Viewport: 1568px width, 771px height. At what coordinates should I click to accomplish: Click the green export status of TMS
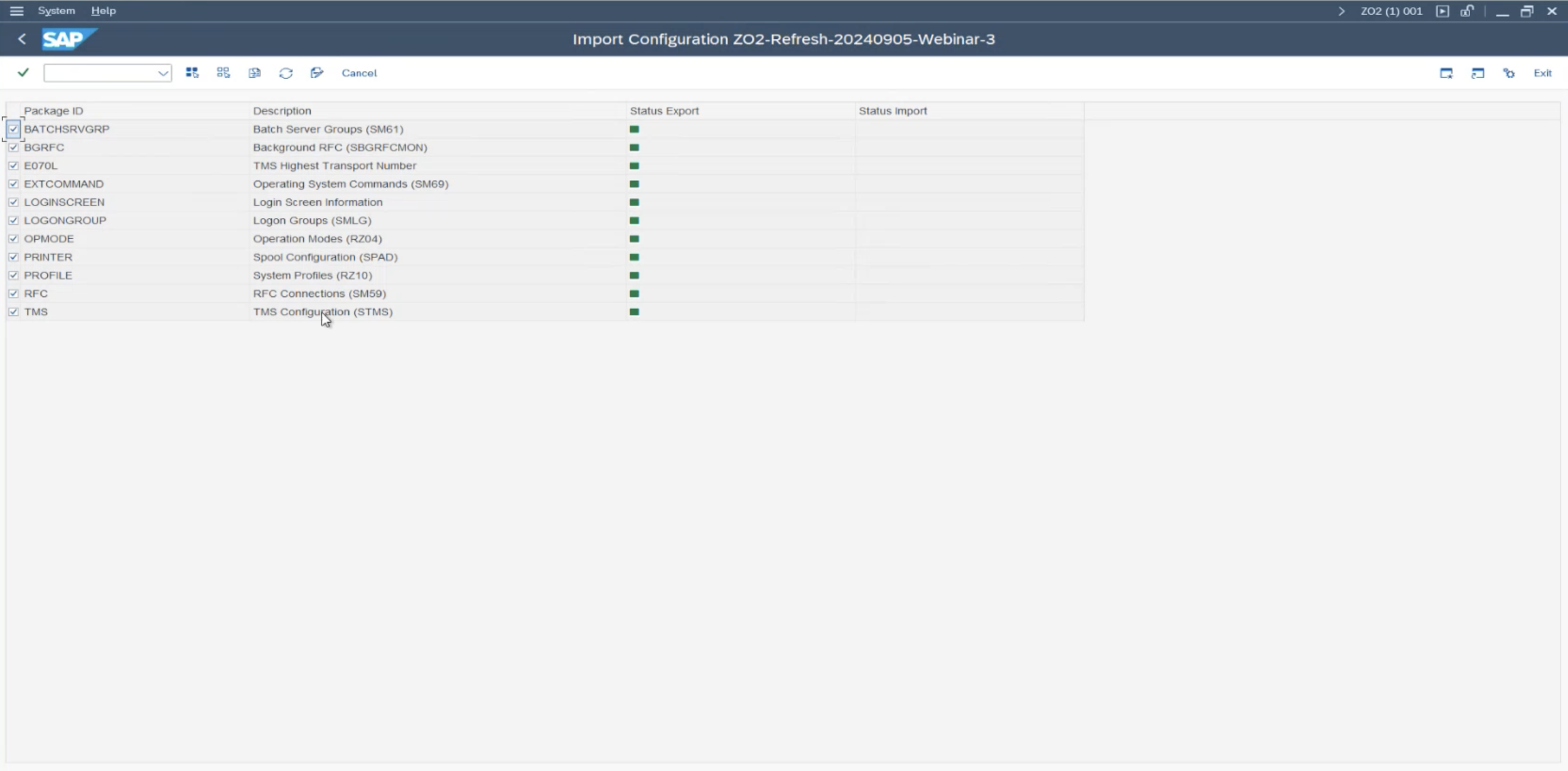coord(634,311)
